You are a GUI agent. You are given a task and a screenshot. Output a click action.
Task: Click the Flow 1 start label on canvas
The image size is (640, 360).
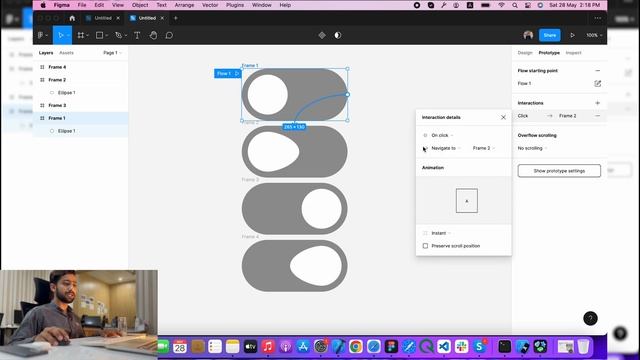point(227,73)
